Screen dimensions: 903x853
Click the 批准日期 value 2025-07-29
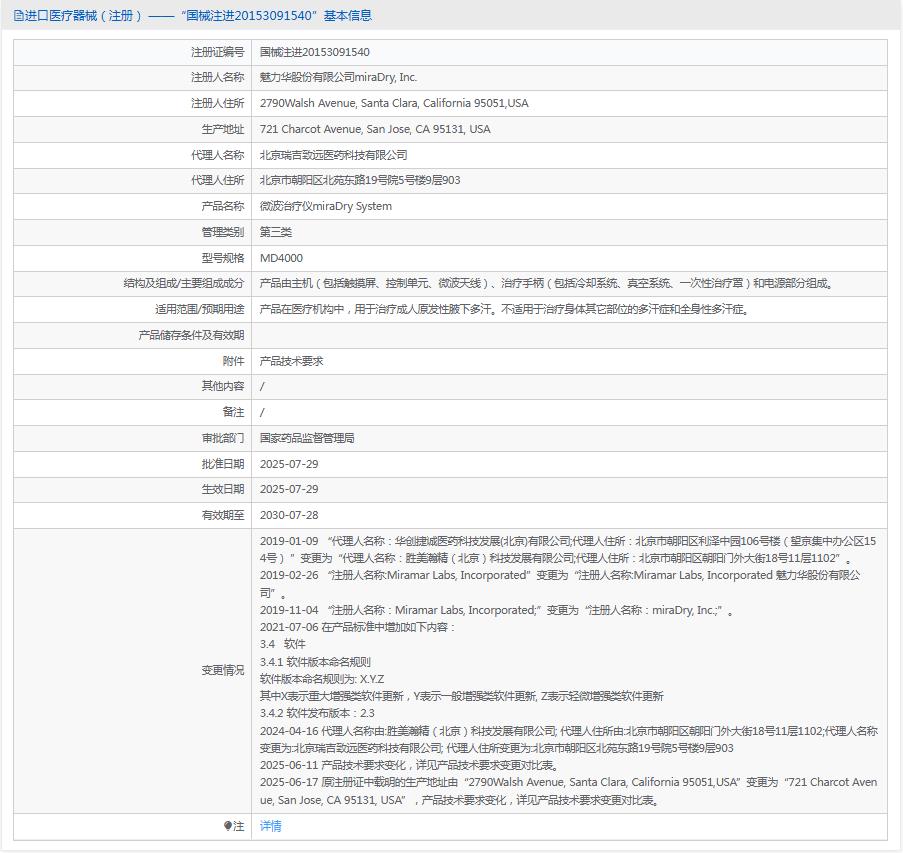(x=290, y=464)
